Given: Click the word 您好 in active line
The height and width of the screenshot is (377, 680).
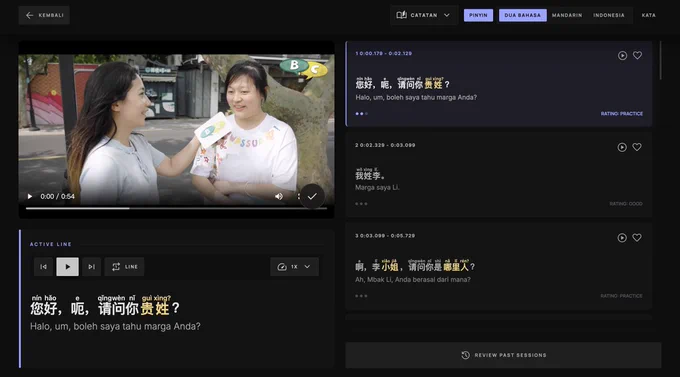Looking at the screenshot, I should click(43, 308).
